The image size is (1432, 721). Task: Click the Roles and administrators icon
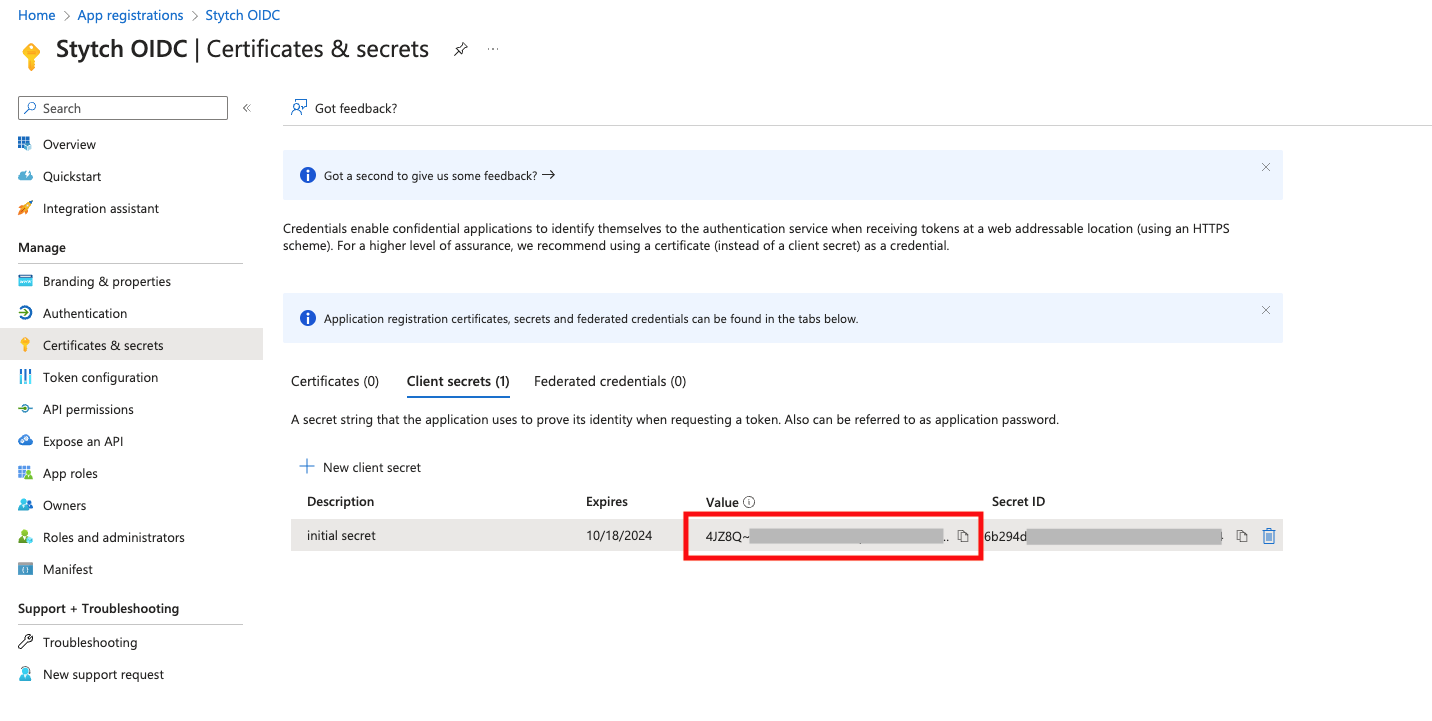point(25,537)
